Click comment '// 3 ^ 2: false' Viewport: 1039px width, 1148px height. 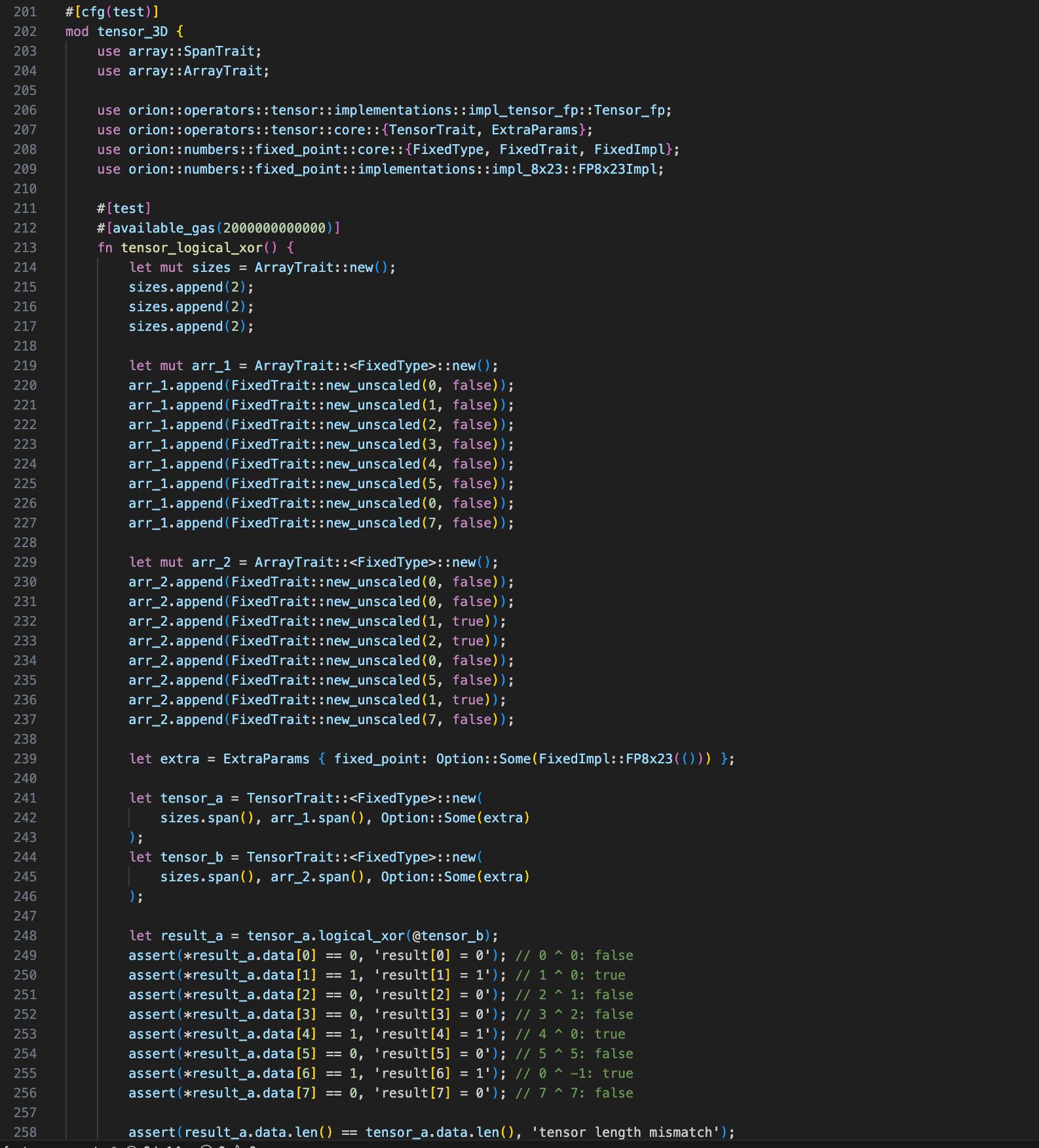[x=574, y=1014]
